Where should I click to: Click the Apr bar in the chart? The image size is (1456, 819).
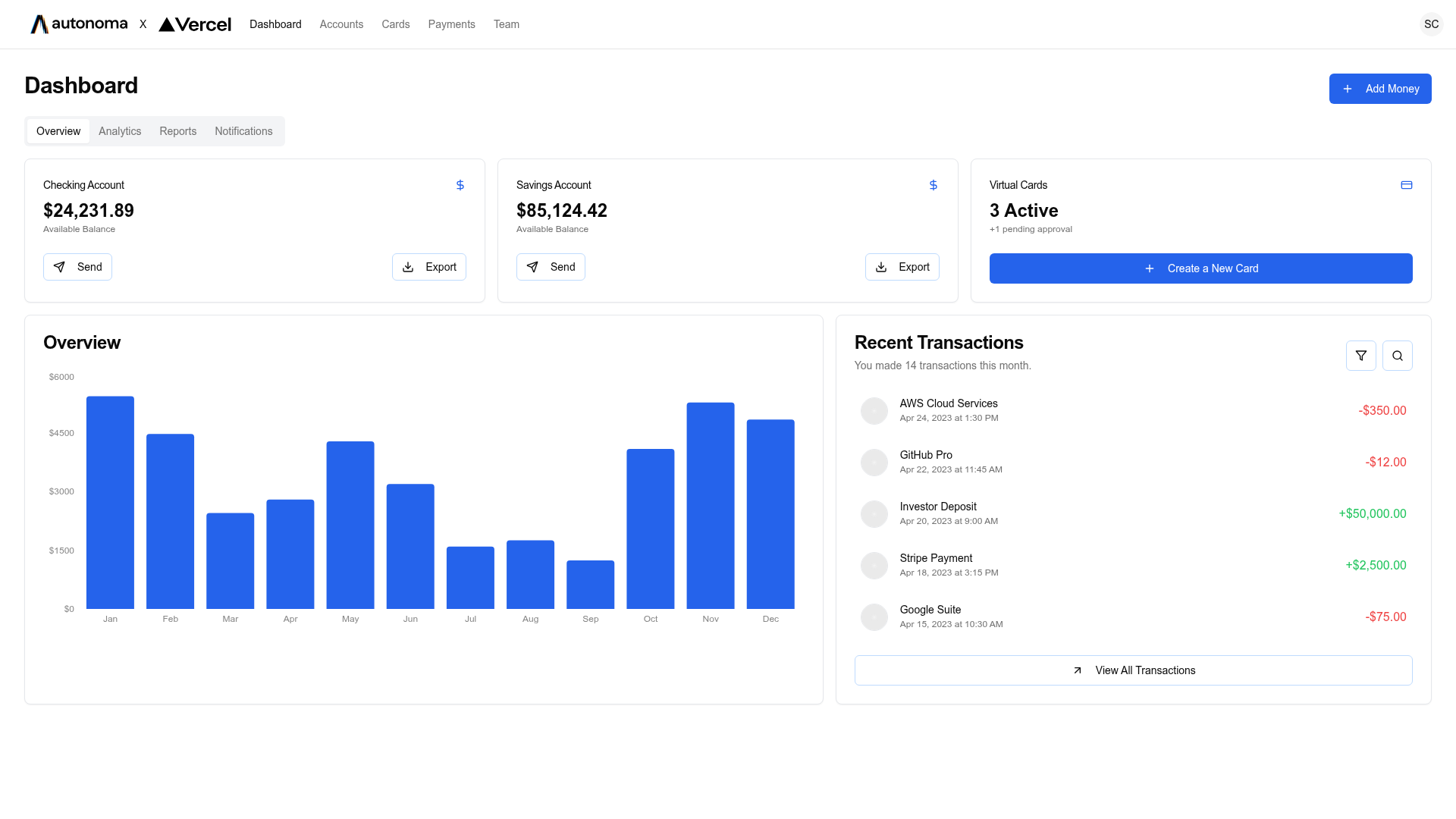tap(290, 554)
